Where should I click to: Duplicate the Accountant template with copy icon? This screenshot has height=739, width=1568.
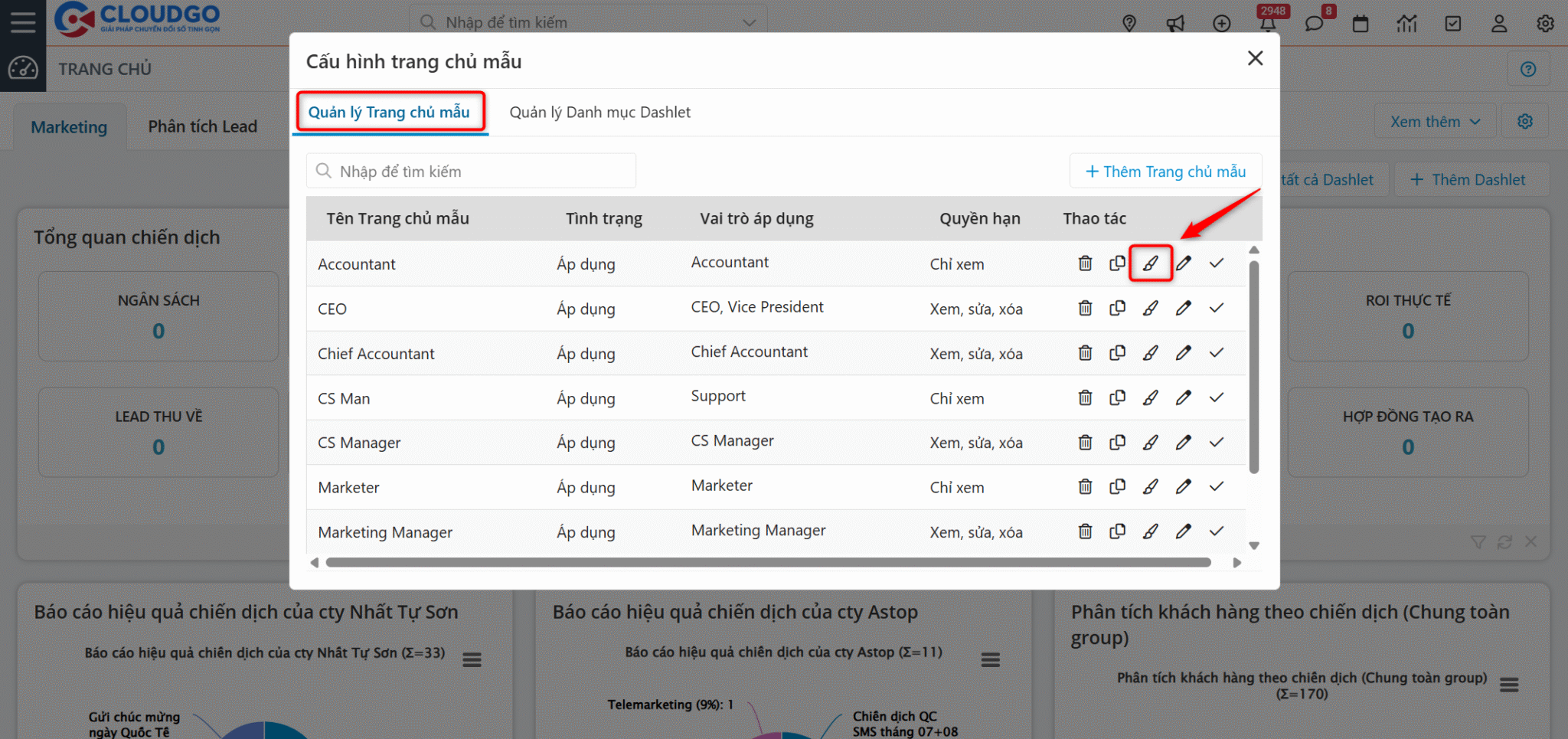(x=1117, y=263)
